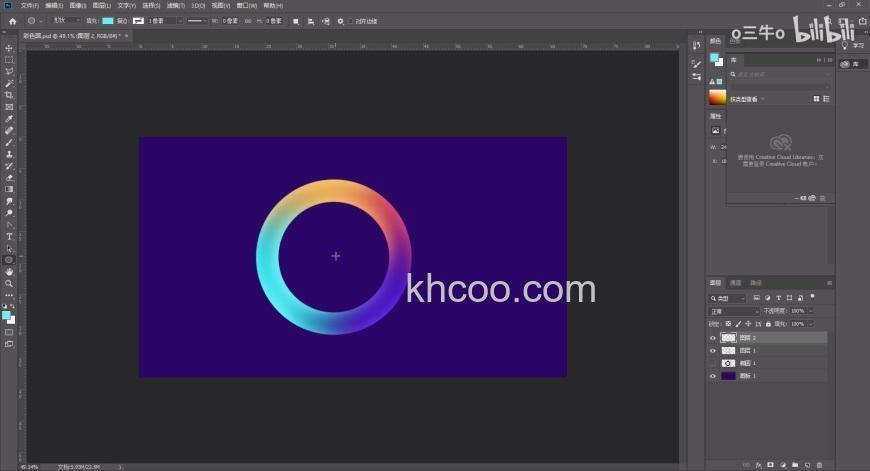Hide the 图层 1 layer
870x471 pixels.
click(x=713, y=351)
